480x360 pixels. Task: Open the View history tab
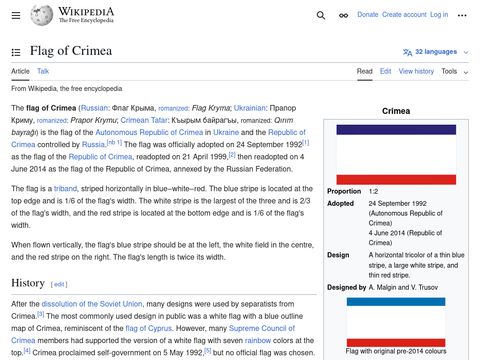point(416,71)
